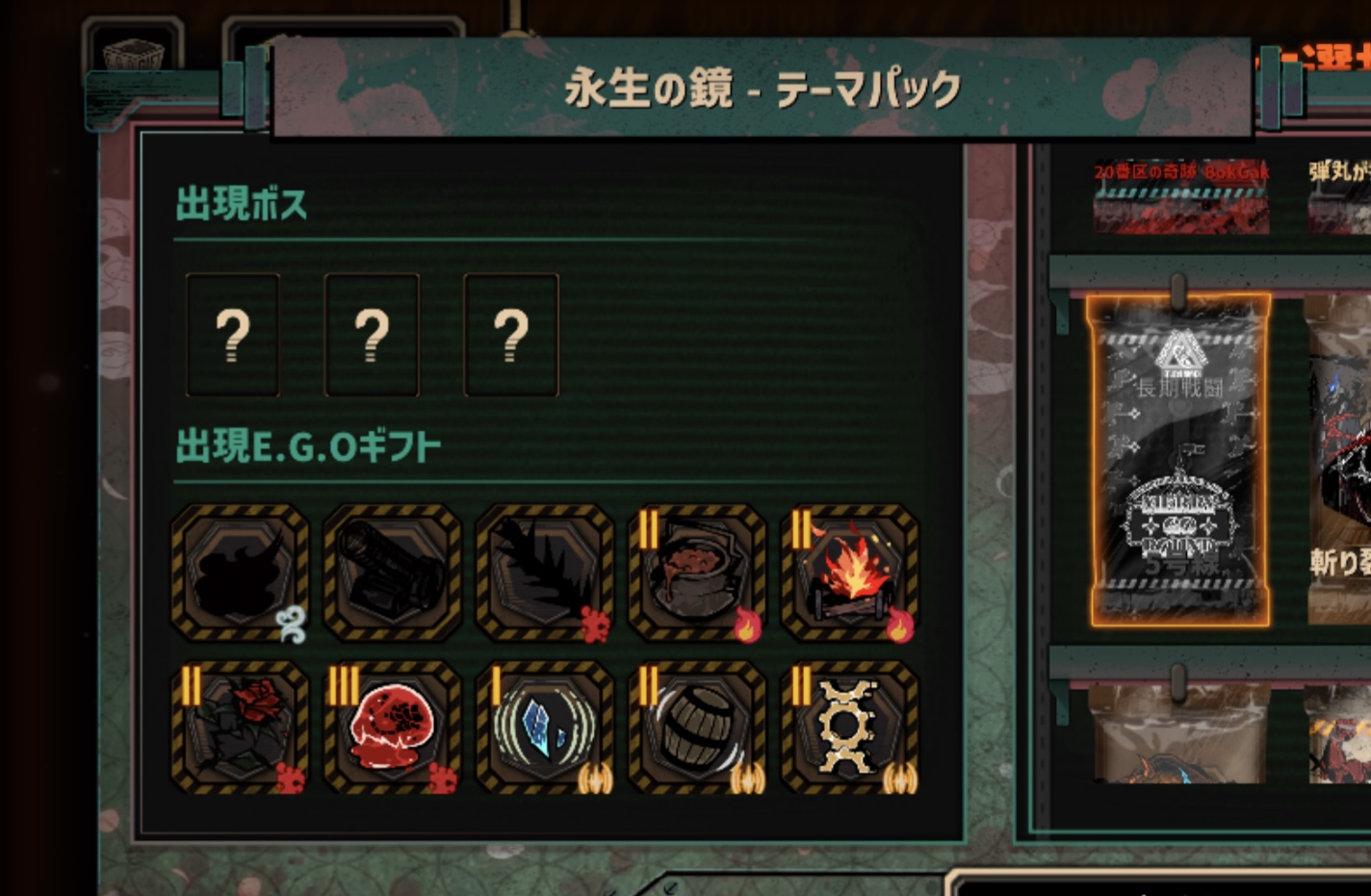This screenshot has width=1371, height=896.
Task: Click the golden gear cog gift
Action: click(849, 727)
